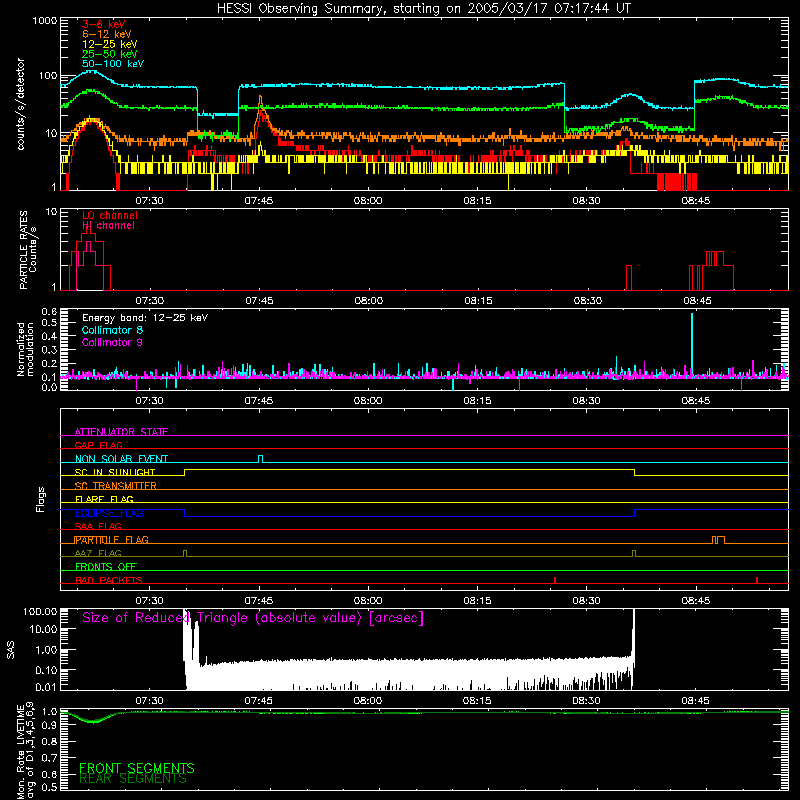Select the cyan 50-100 keV legend label
800x800 pixels.
tap(113, 64)
